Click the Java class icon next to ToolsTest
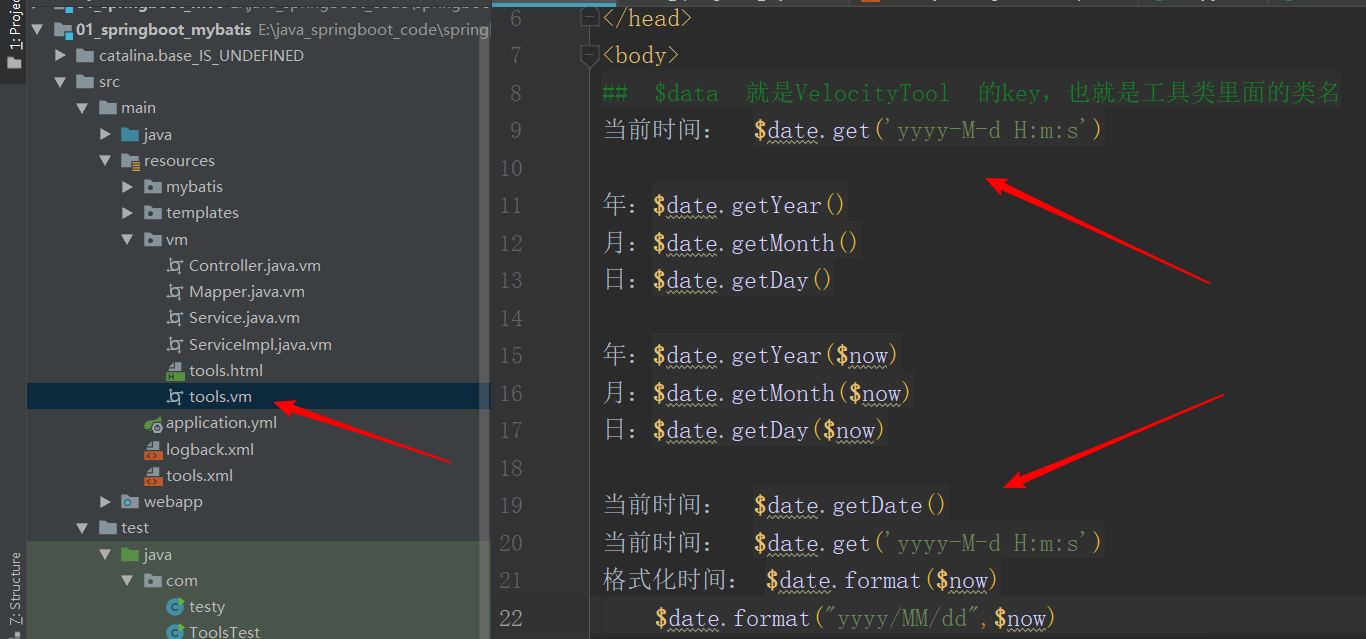Screen dimensions: 1366x639 pyautogui.click(x=174, y=631)
